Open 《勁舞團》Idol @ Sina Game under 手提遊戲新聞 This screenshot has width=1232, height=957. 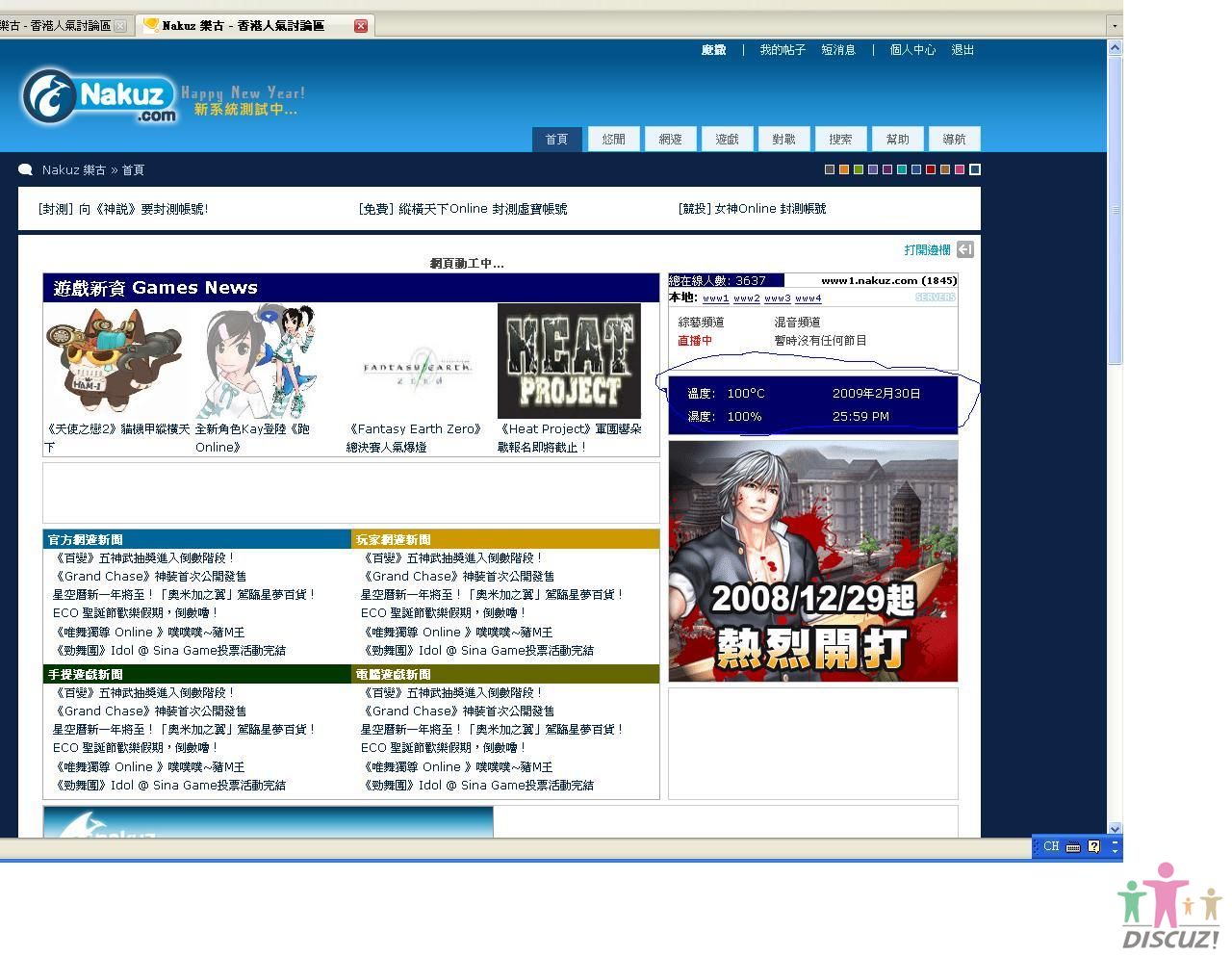click(x=169, y=786)
